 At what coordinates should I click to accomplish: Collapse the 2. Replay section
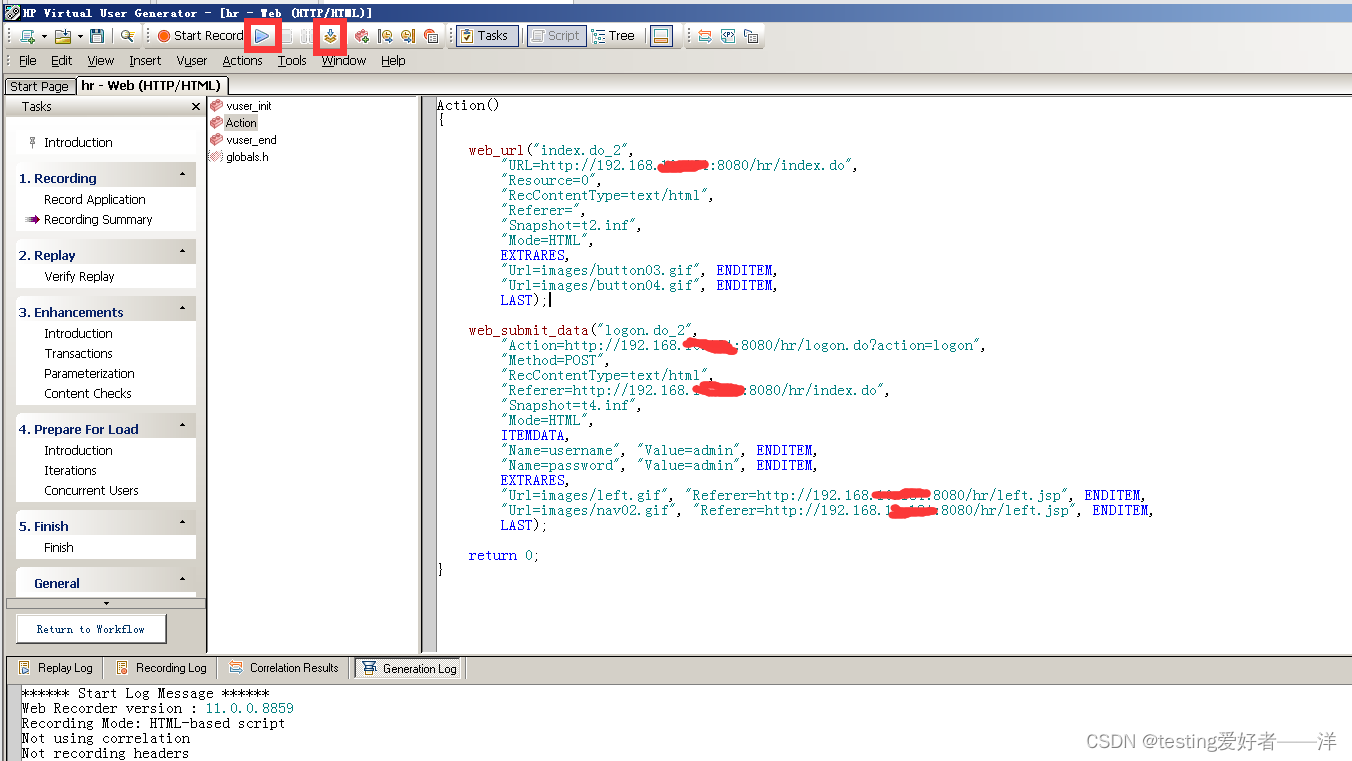(x=183, y=251)
